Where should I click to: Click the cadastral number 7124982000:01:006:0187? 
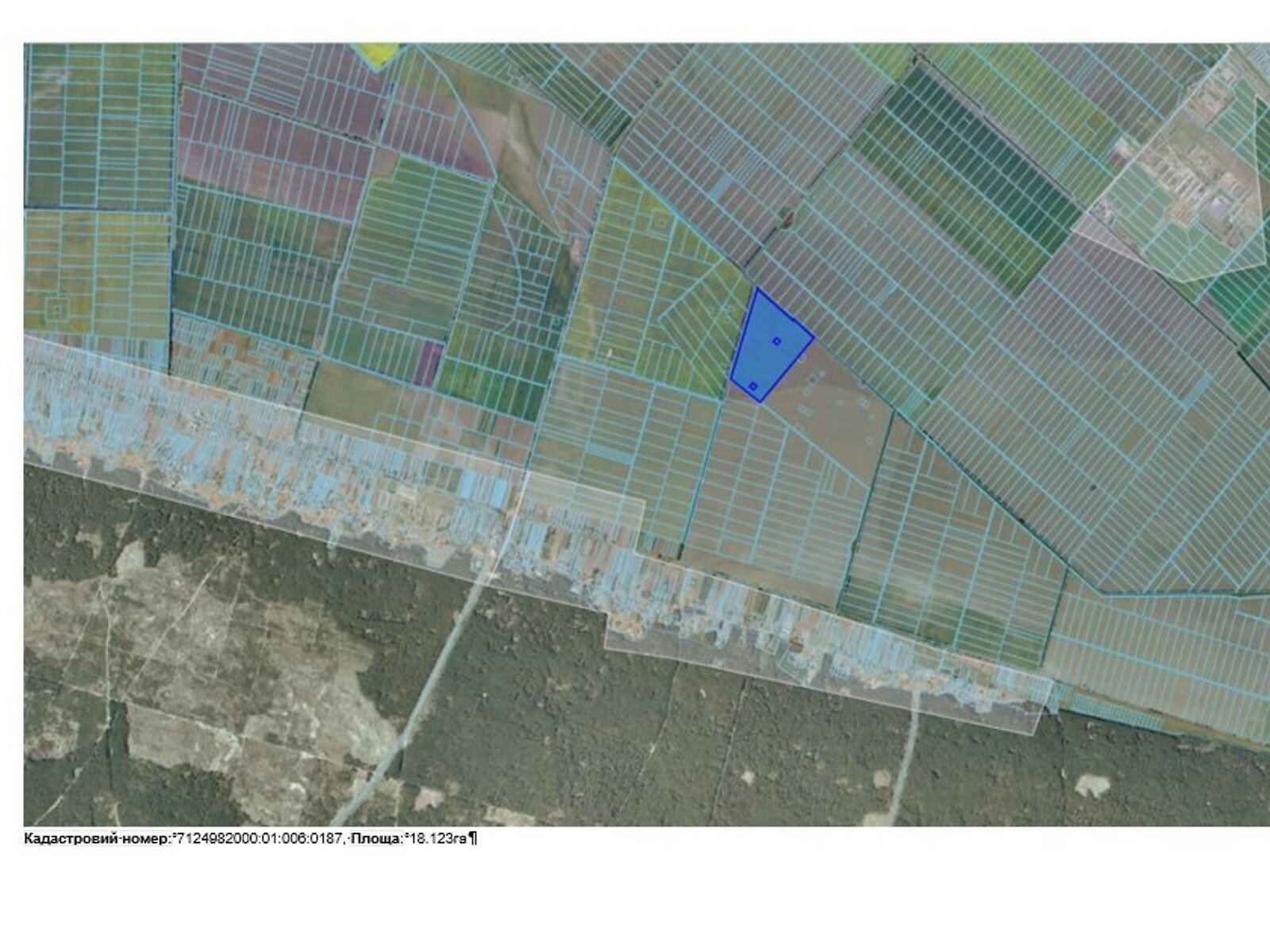[259, 839]
